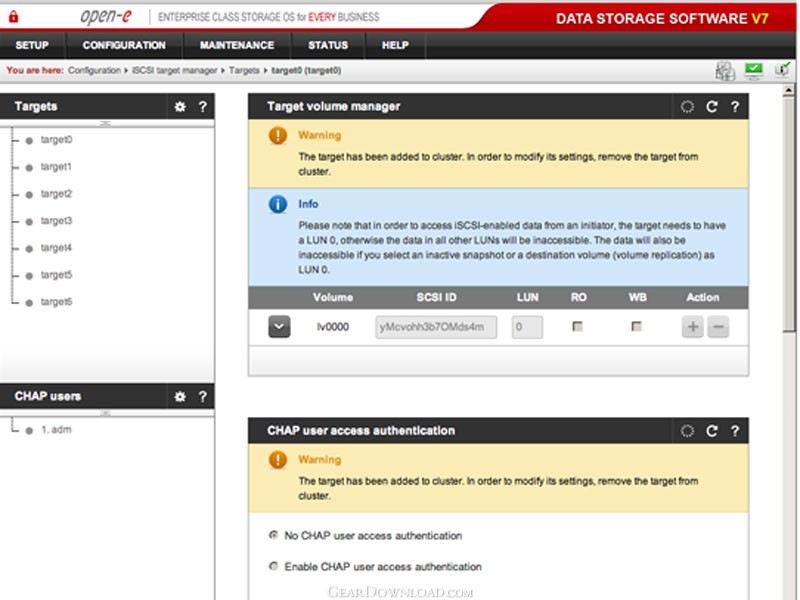Select target6 in Targets tree
The height and width of the screenshot is (600, 800).
(56, 302)
